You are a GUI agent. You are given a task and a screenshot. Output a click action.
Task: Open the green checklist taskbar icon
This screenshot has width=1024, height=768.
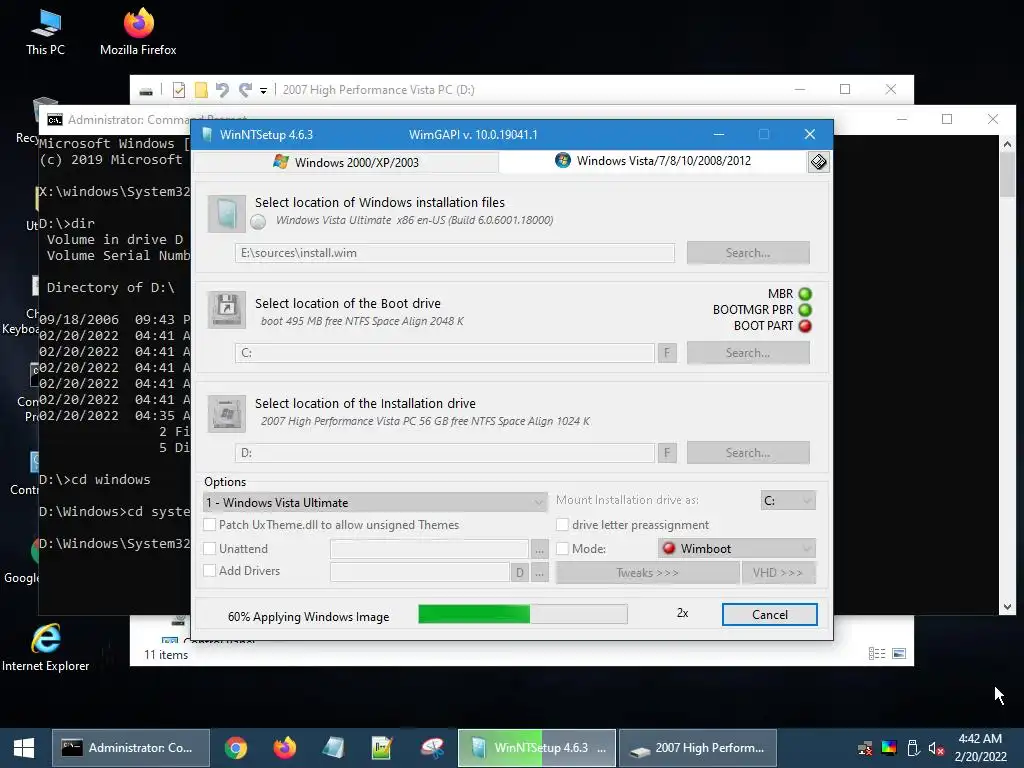coord(382,748)
